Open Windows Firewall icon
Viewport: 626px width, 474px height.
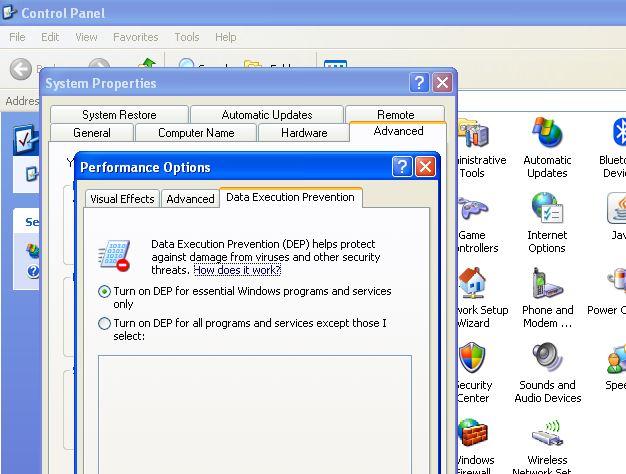pyautogui.click(x=474, y=446)
